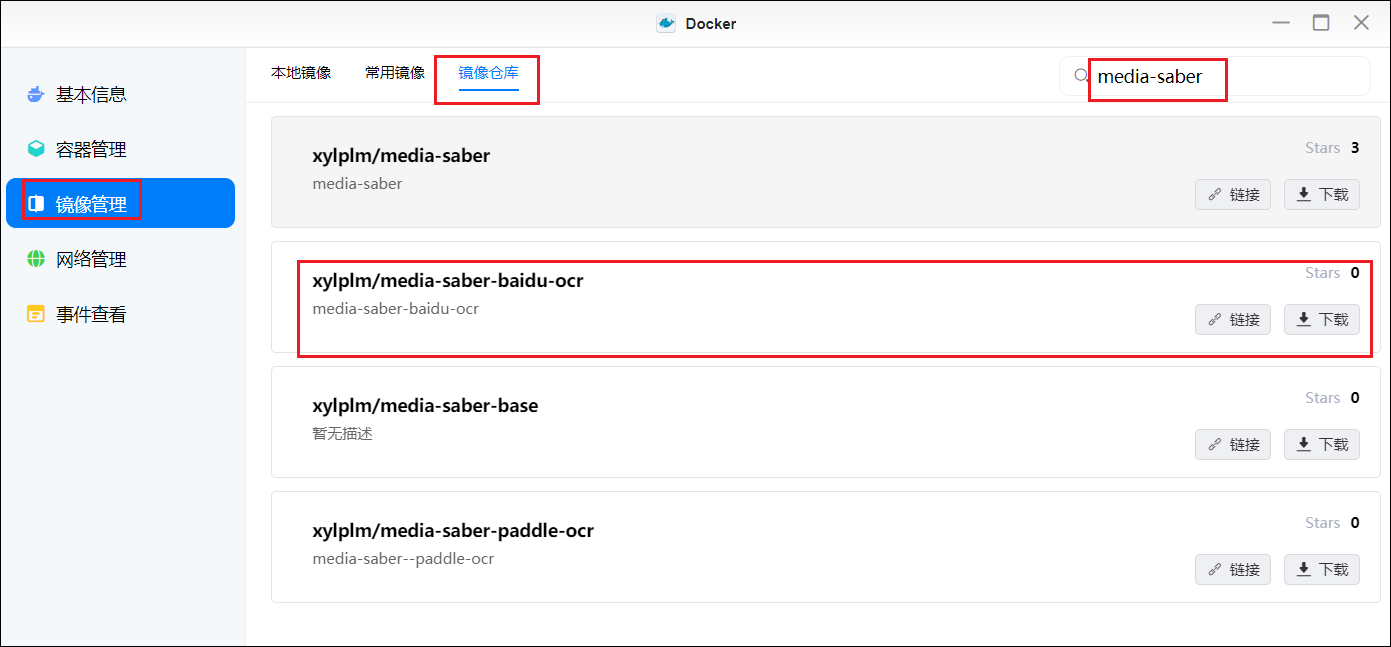This screenshot has width=1391, height=647.
Task: Click 链接 for media-saber-base
Action: 1233,445
